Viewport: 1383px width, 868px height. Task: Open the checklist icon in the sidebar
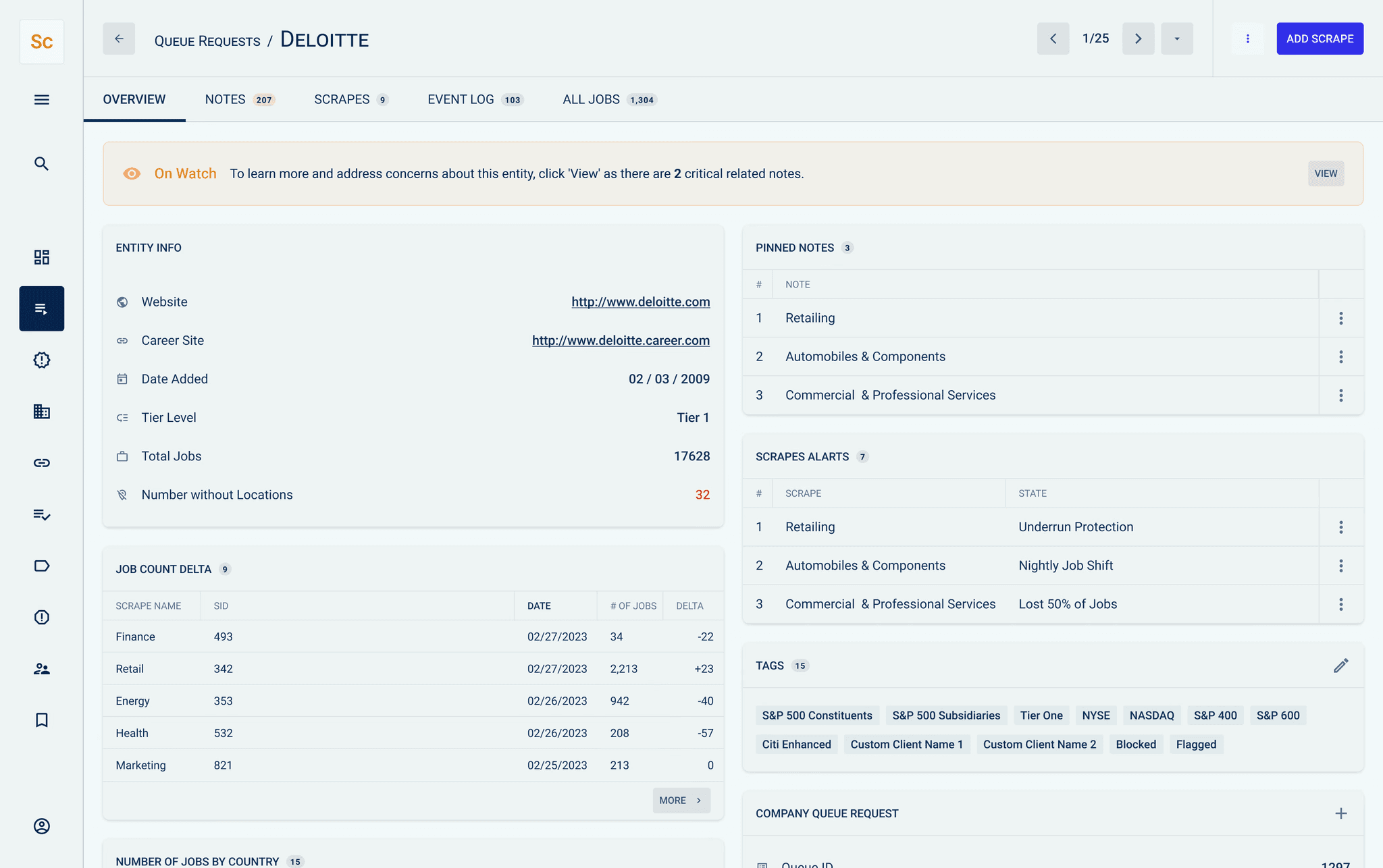(42, 515)
